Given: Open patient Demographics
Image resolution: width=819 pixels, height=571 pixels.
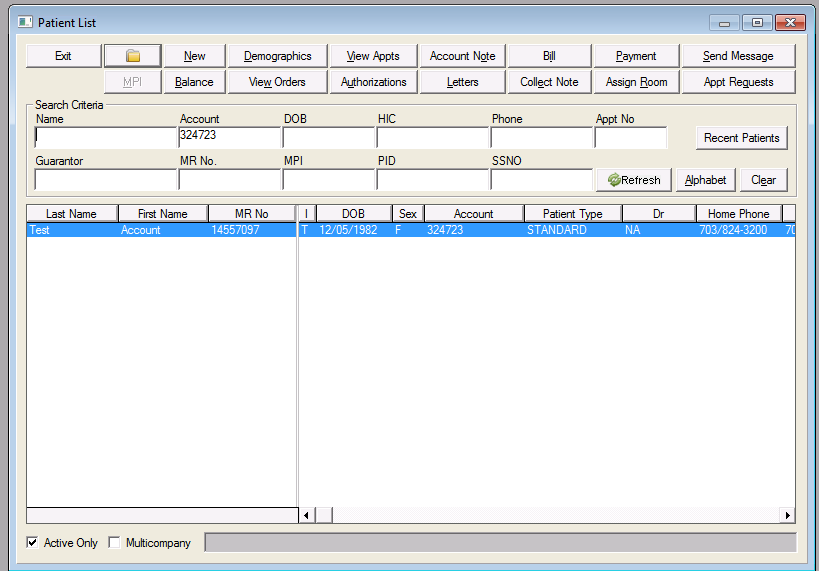Looking at the screenshot, I should point(277,56).
